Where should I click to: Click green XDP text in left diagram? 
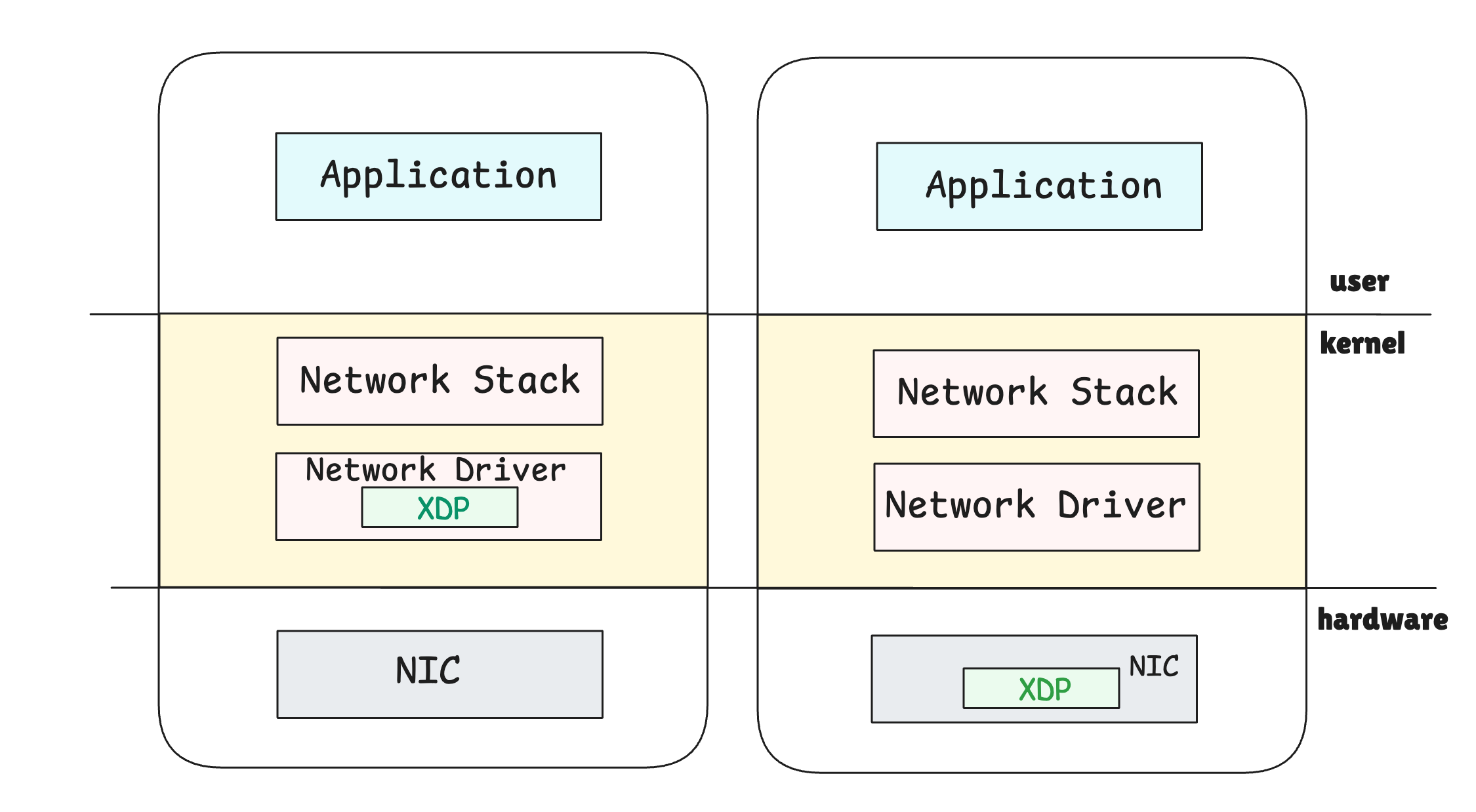443,508
